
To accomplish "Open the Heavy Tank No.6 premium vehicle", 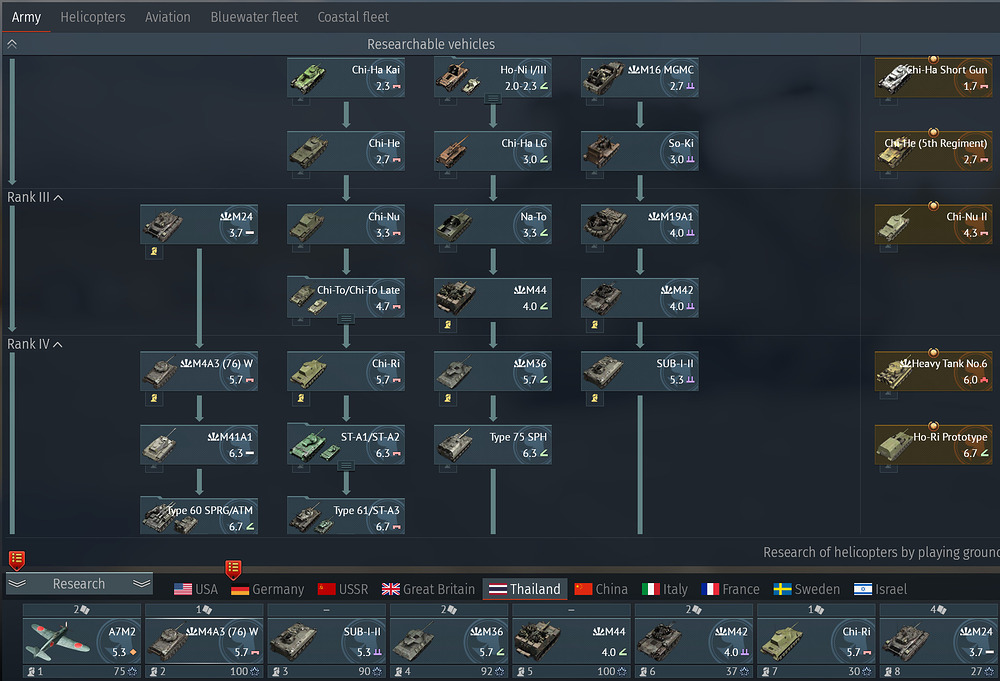I will pyautogui.click(x=933, y=371).
